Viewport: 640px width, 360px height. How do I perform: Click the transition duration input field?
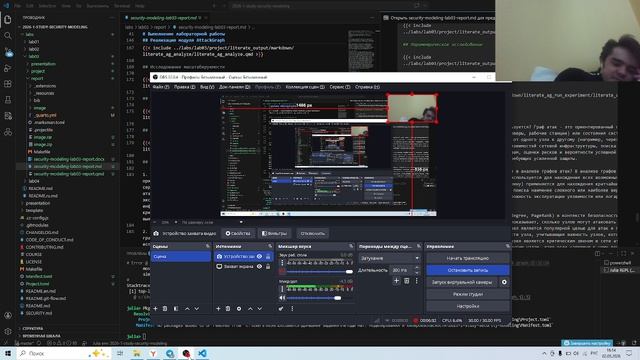(401, 270)
